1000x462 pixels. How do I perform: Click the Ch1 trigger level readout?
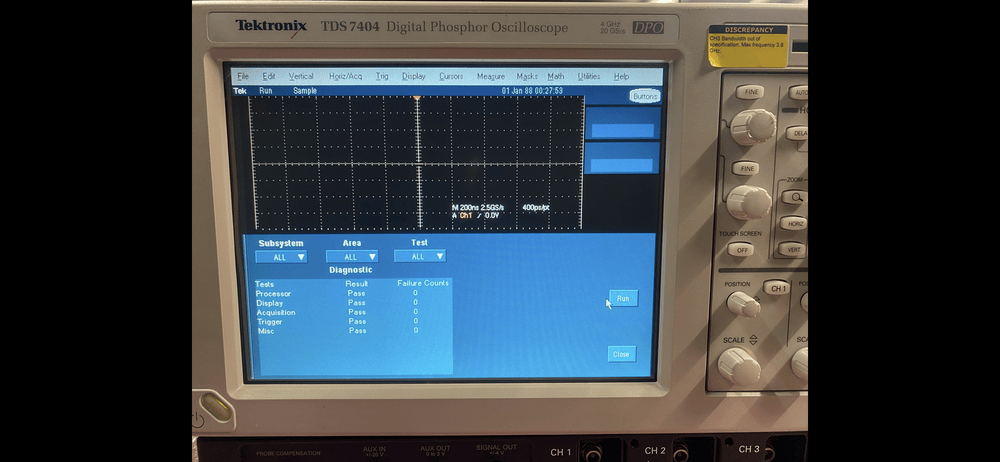pos(475,216)
